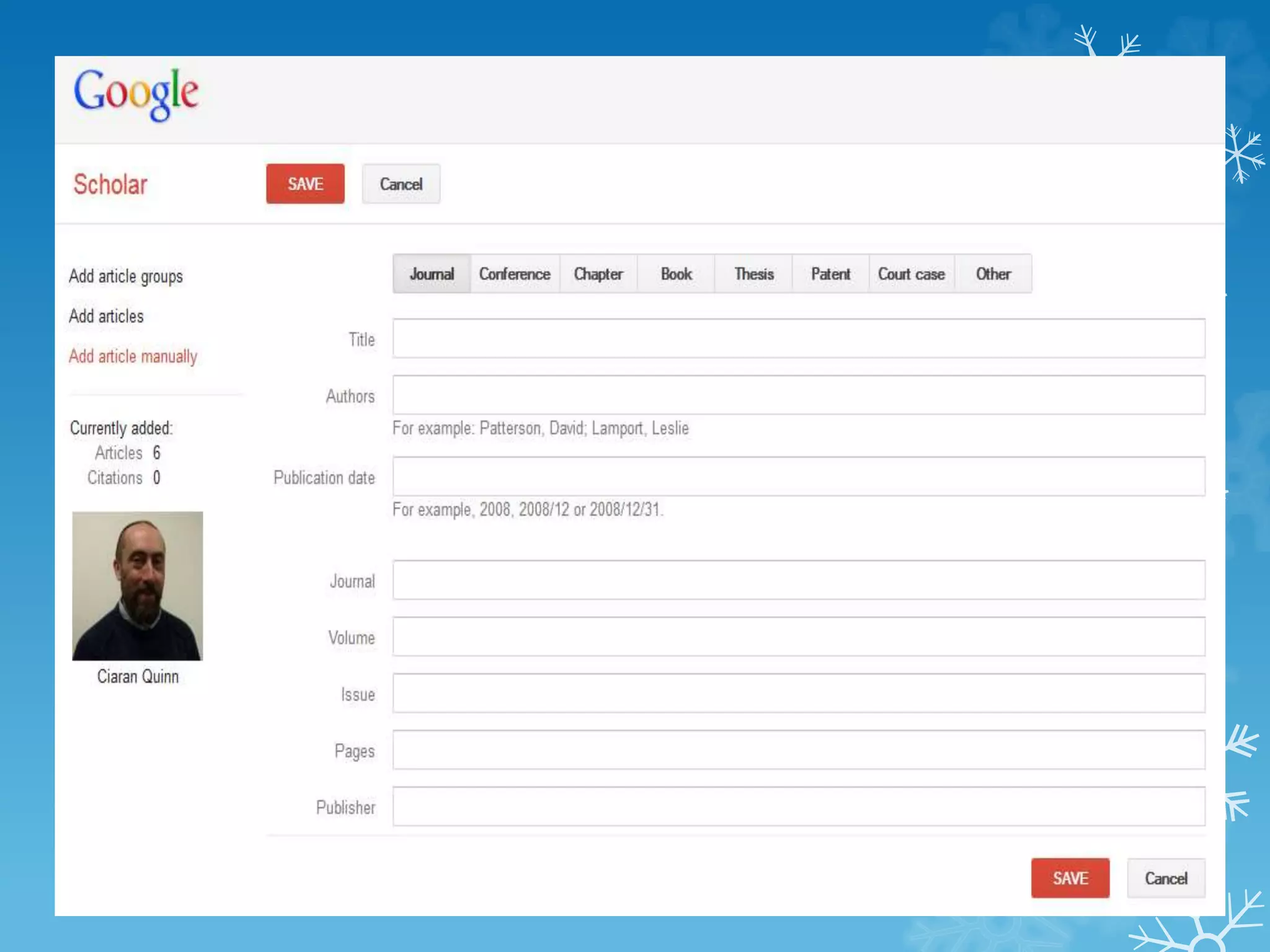
Task: Open the Add articles link
Action: [x=106, y=316]
